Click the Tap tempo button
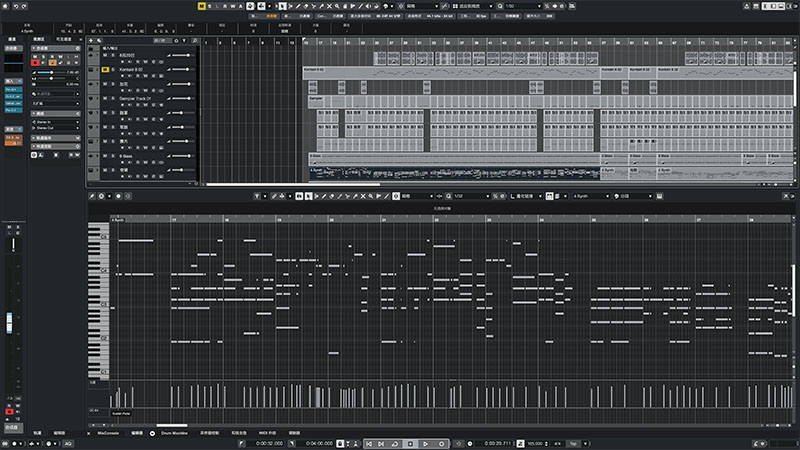This screenshot has height=450, width=800. (x=573, y=444)
